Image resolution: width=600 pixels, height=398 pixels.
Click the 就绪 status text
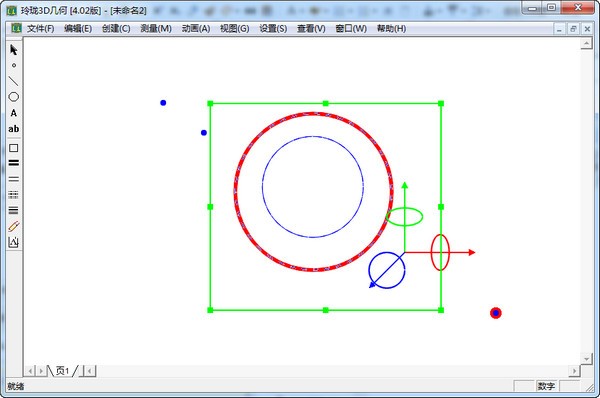click(16, 387)
